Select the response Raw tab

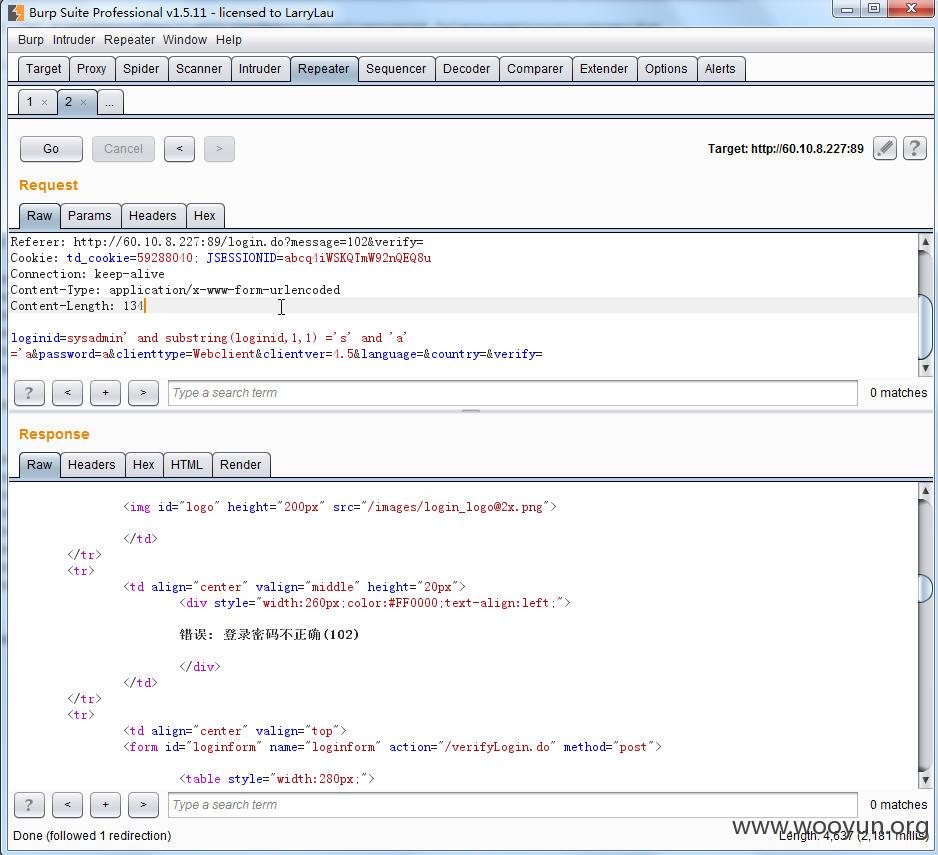tap(39, 465)
